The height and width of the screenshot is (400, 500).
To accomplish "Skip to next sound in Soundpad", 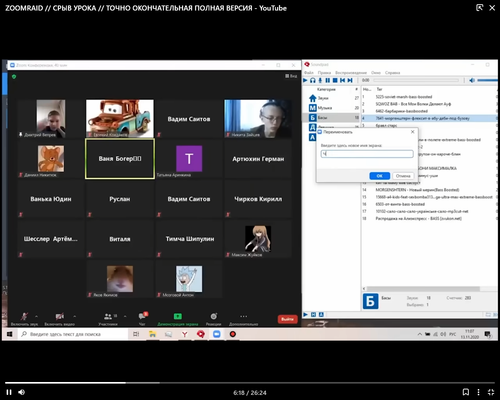I will point(350,80).
